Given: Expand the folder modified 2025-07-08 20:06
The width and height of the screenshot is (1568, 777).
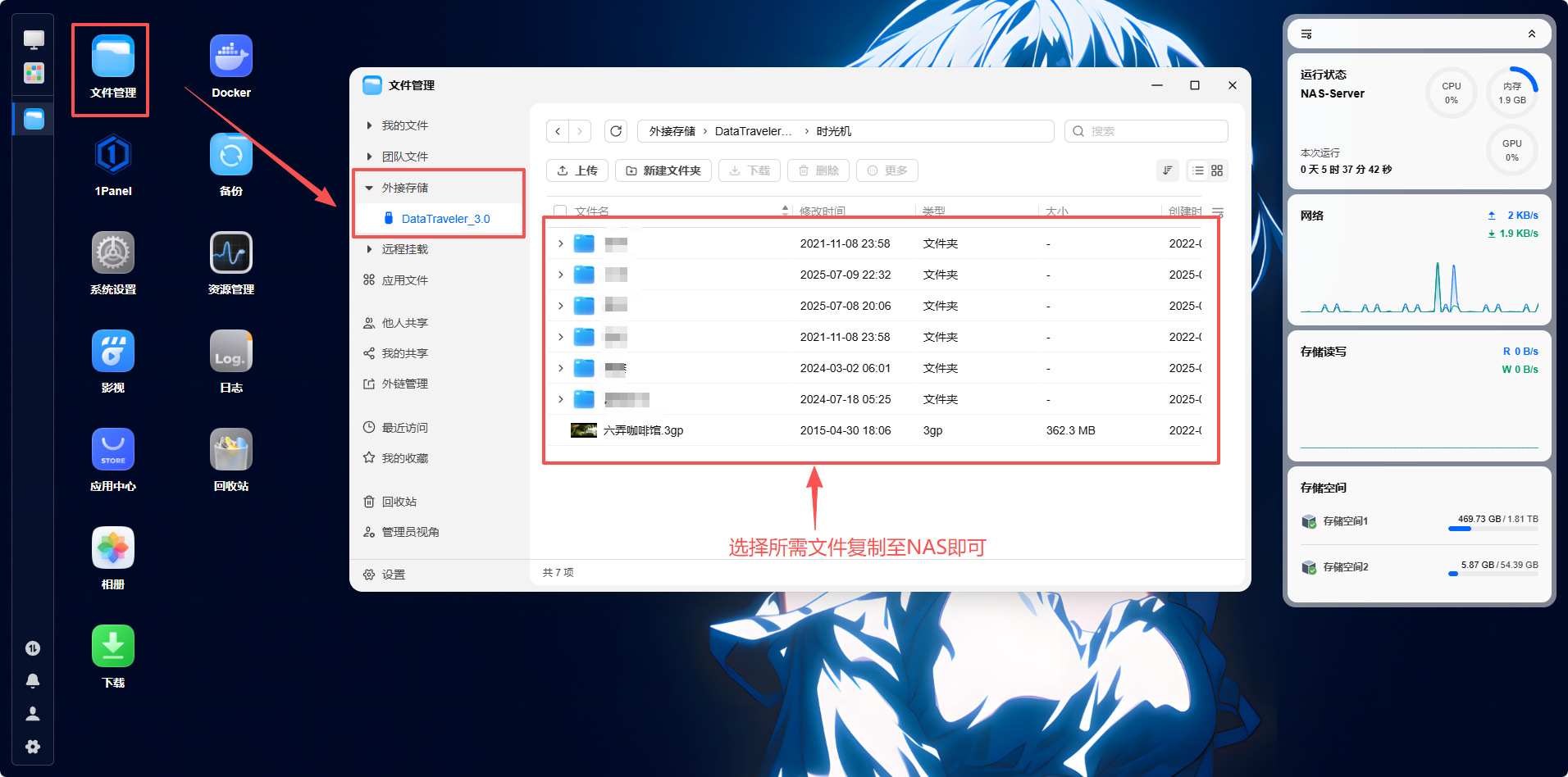Looking at the screenshot, I should coord(561,306).
